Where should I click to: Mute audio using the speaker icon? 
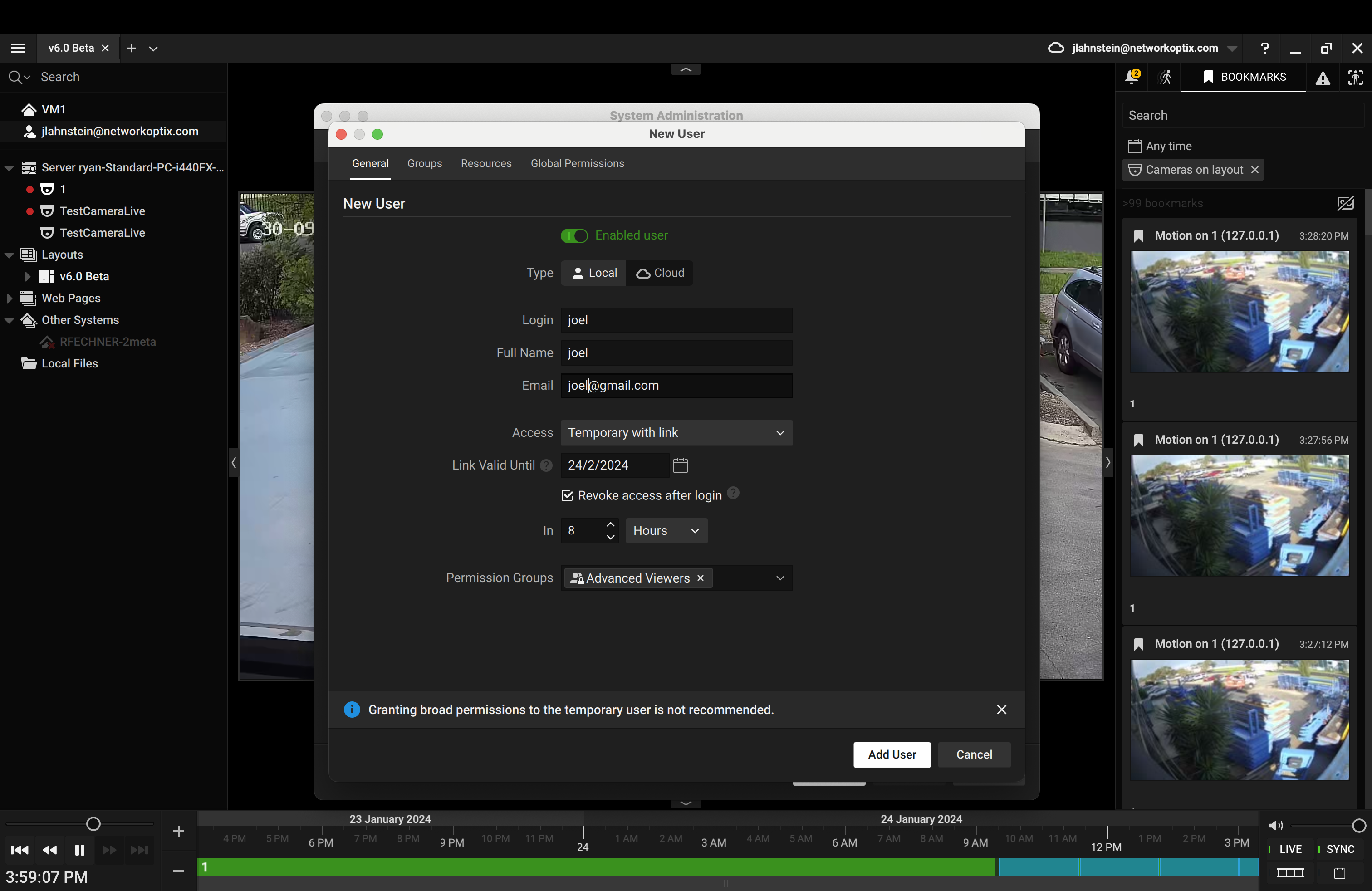tap(1275, 826)
